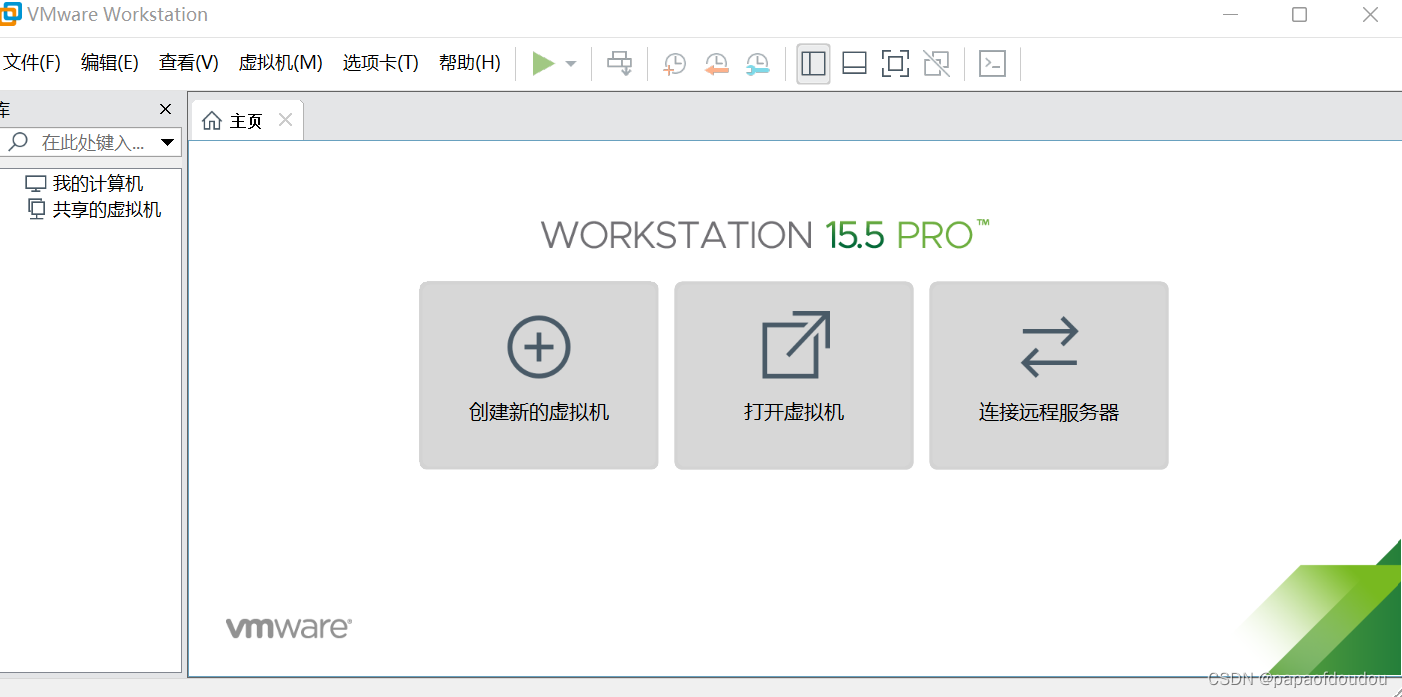This screenshot has height=697, width=1402.
Task: Switch to the 主页 tab
Action: [x=246, y=121]
